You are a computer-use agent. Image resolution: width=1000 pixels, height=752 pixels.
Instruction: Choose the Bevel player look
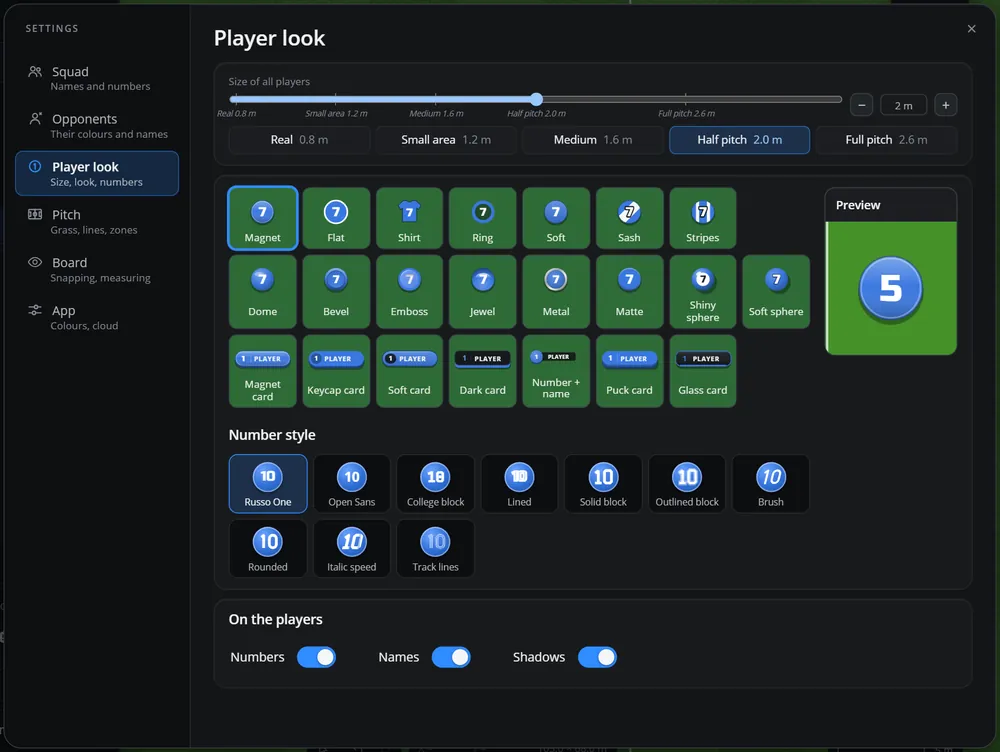click(335, 291)
